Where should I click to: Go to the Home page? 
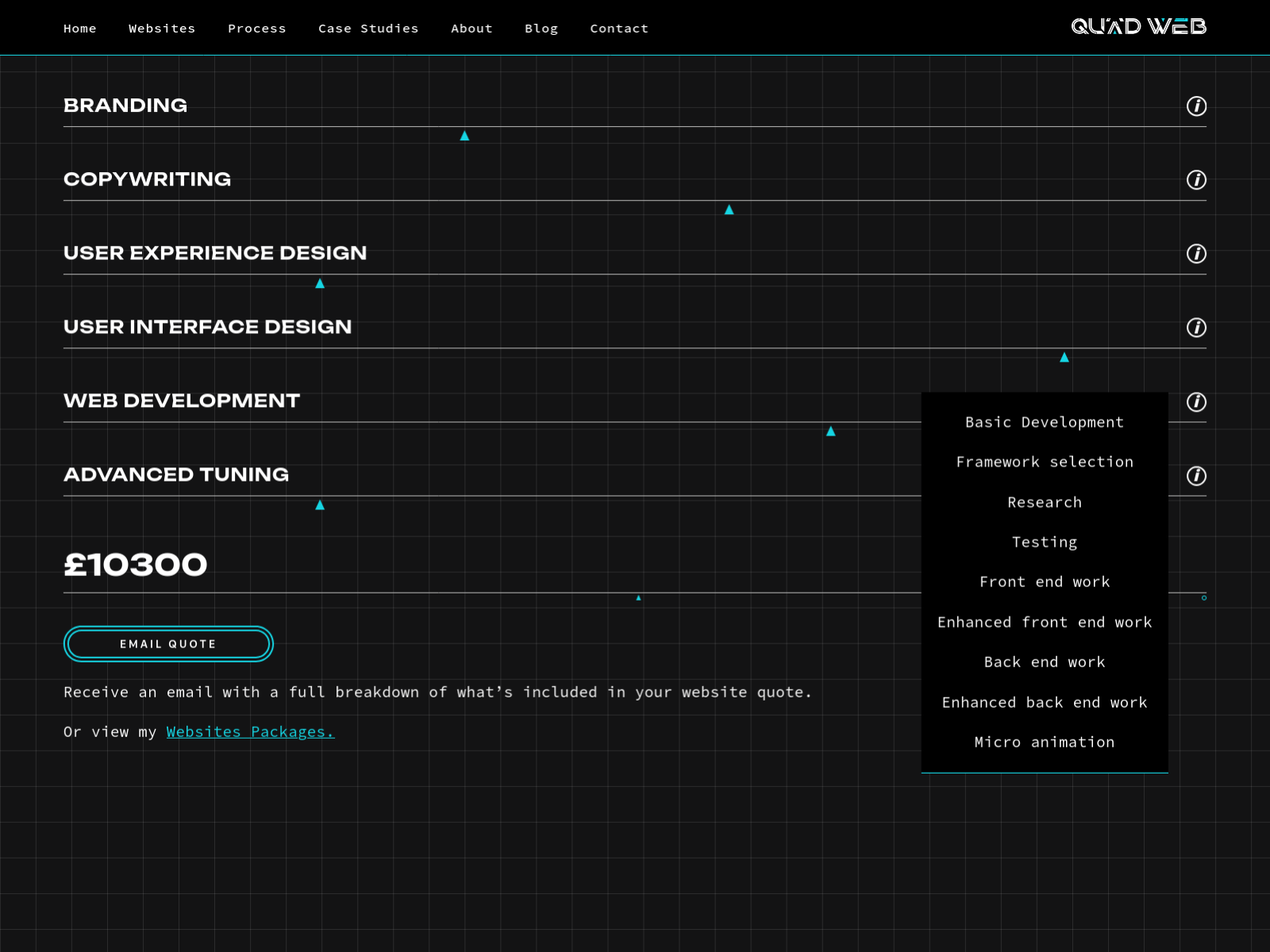[80, 29]
